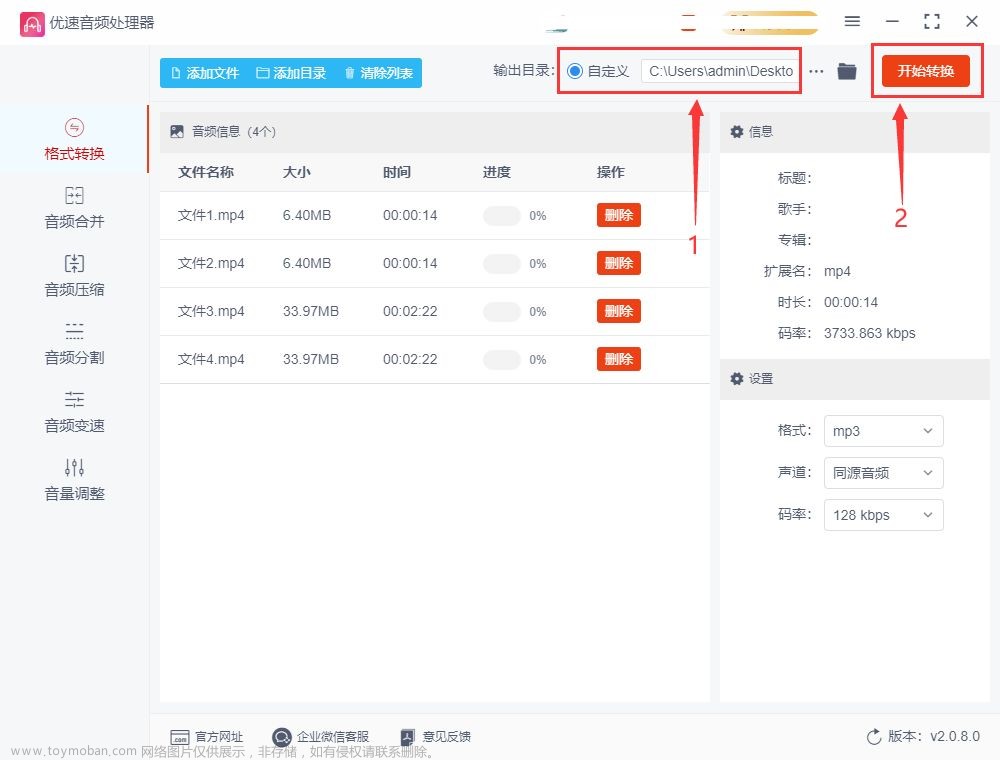Open 音频分割 from the sidebar
The image size is (1000, 760).
(74, 344)
